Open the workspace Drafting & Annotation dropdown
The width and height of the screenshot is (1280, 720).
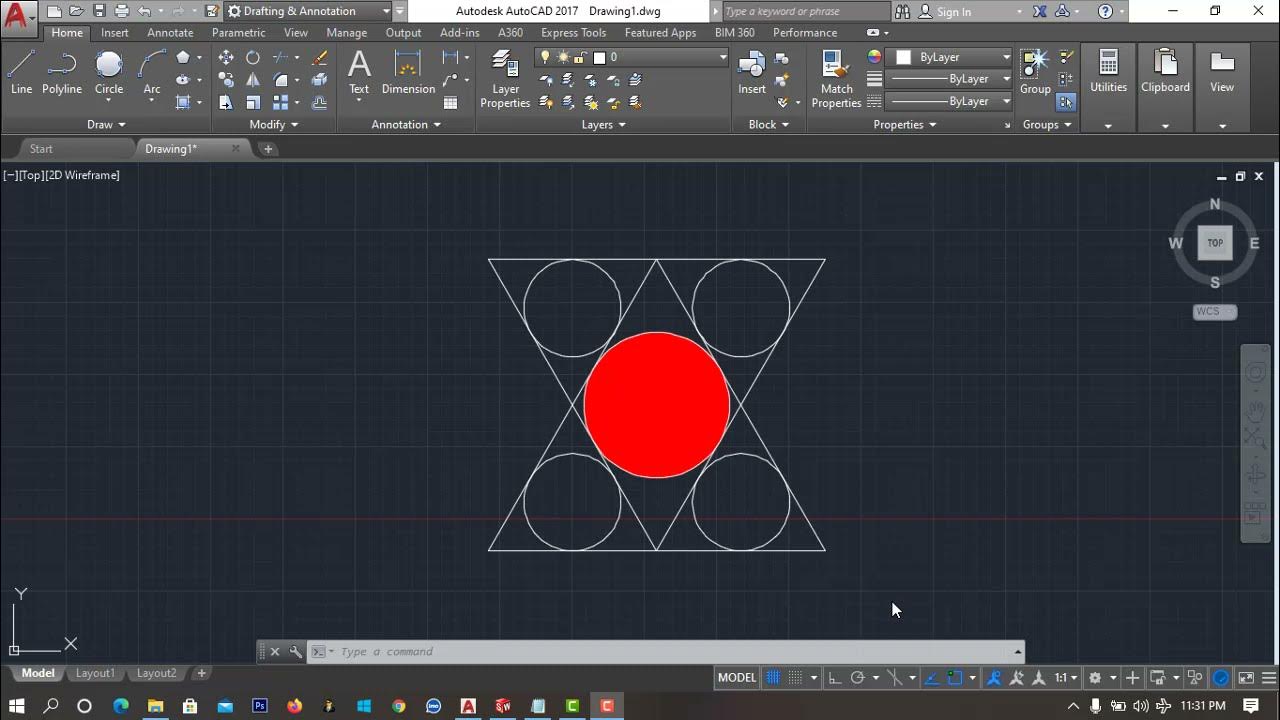pyautogui.click(x=308, y=11)
